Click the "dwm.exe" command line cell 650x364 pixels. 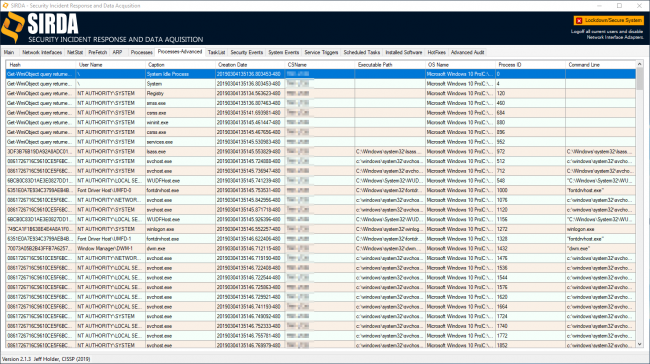[600, 248]
